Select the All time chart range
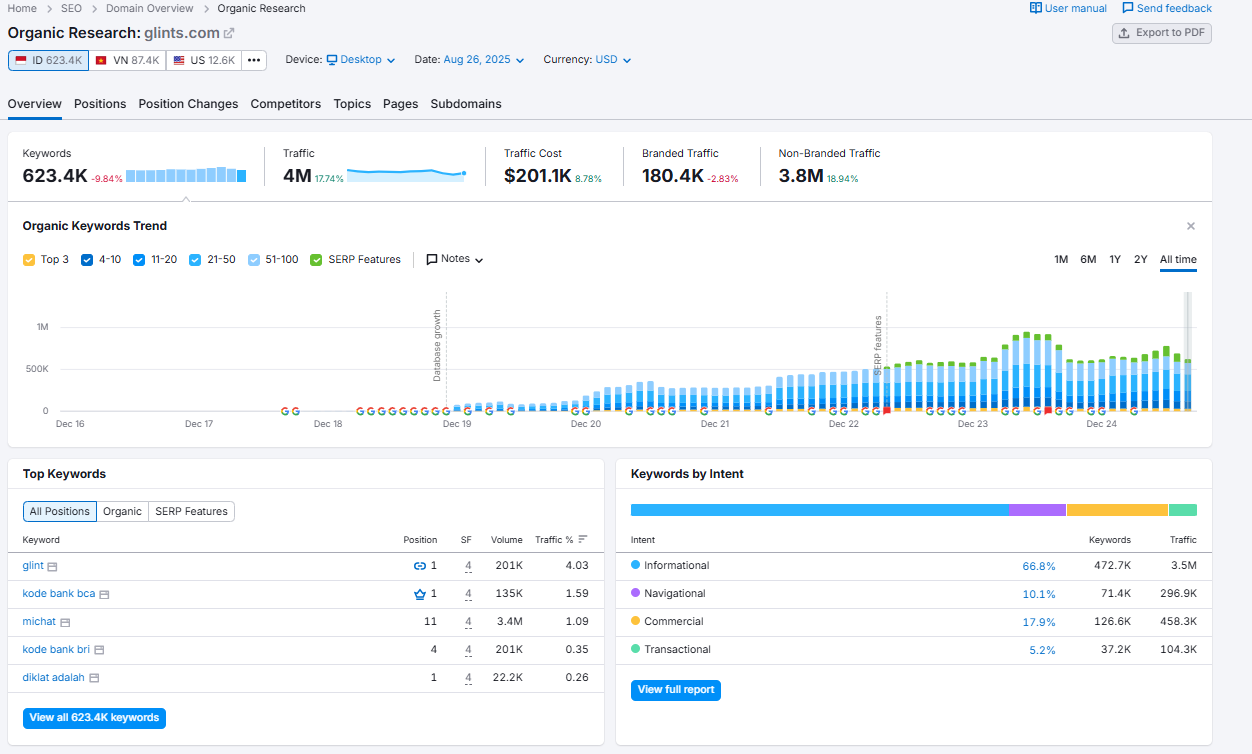1252x754 pixels. (x=1178, y=259)
